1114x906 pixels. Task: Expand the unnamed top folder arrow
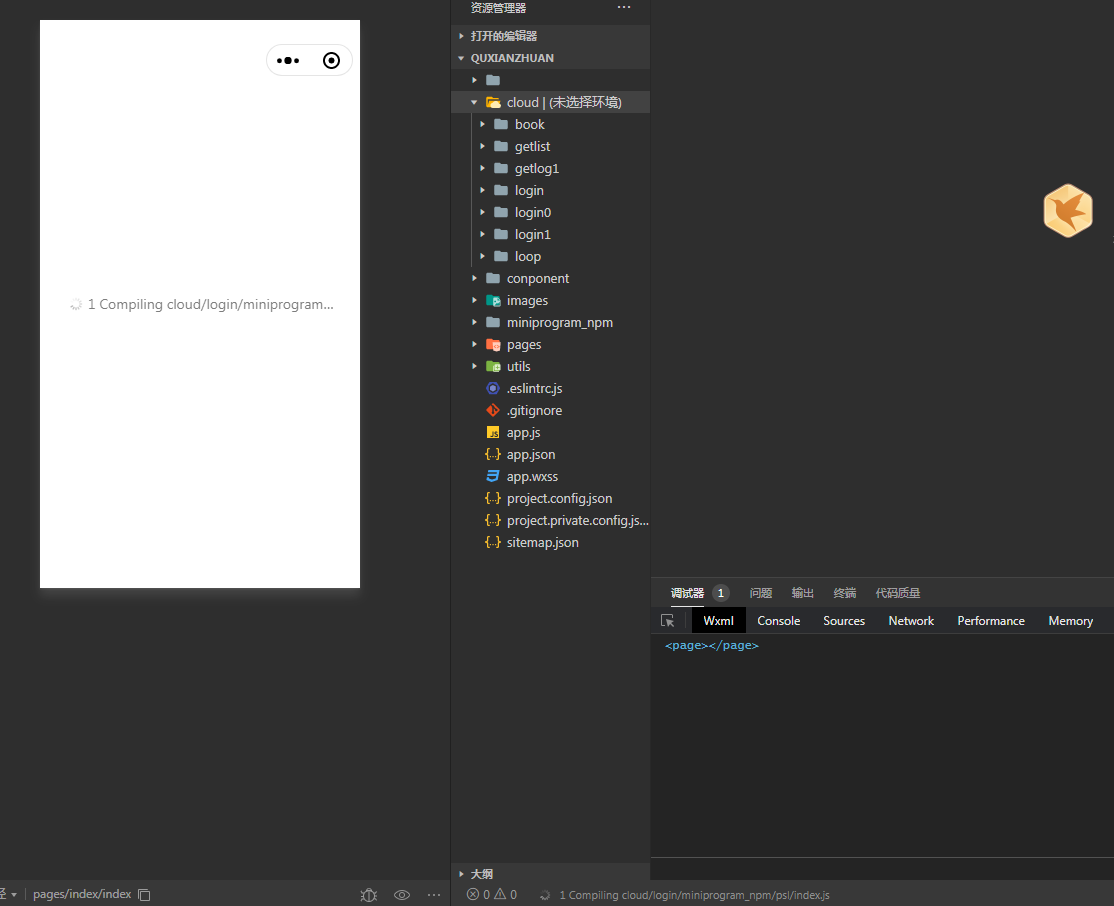[x=474, y=80]
